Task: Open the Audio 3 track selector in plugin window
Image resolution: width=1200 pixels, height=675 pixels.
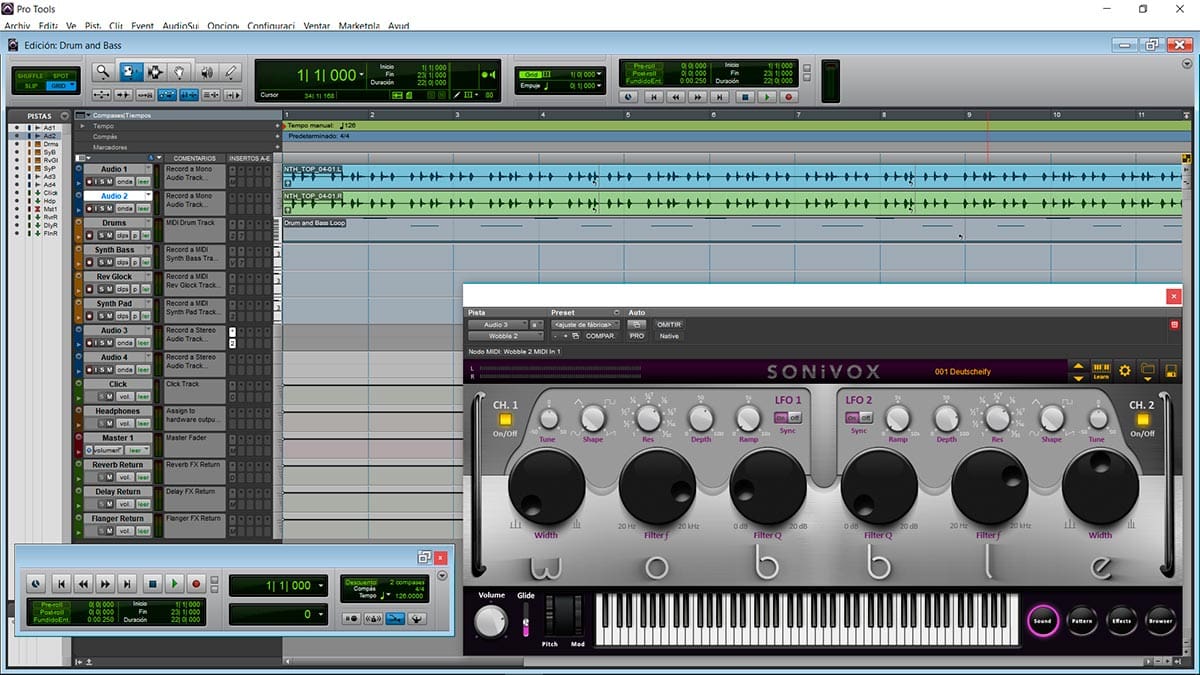Action: click(497, 325)
